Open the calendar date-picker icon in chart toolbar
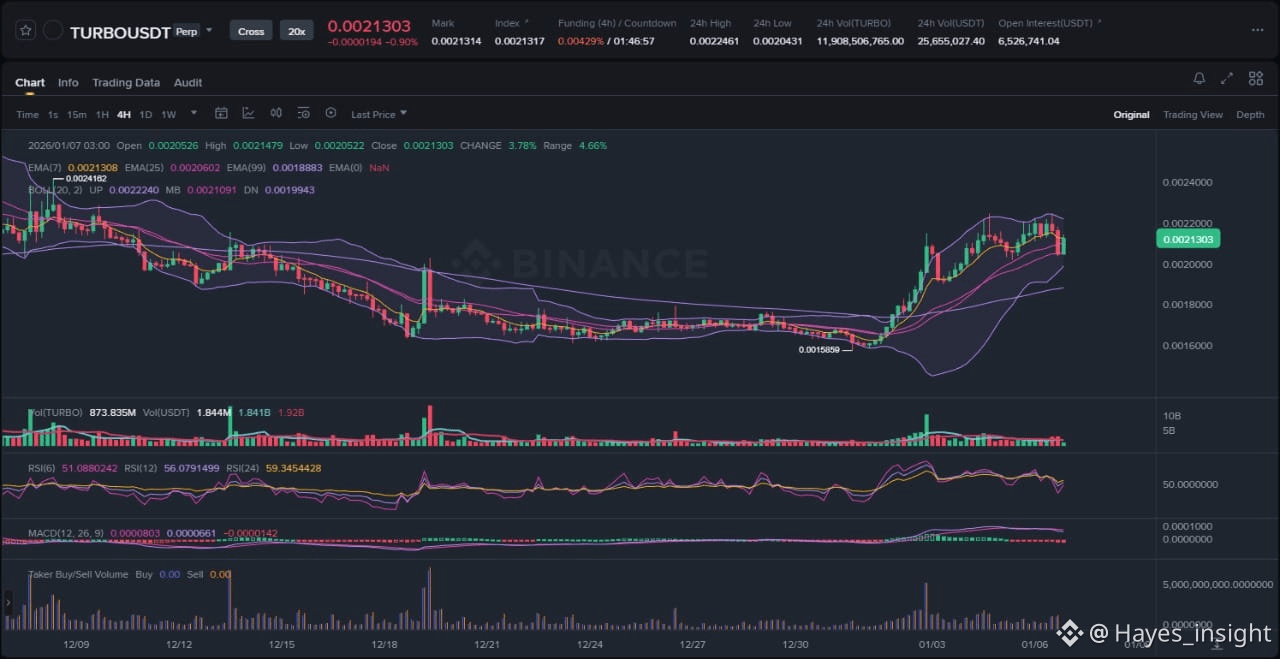 pos(221,114)
